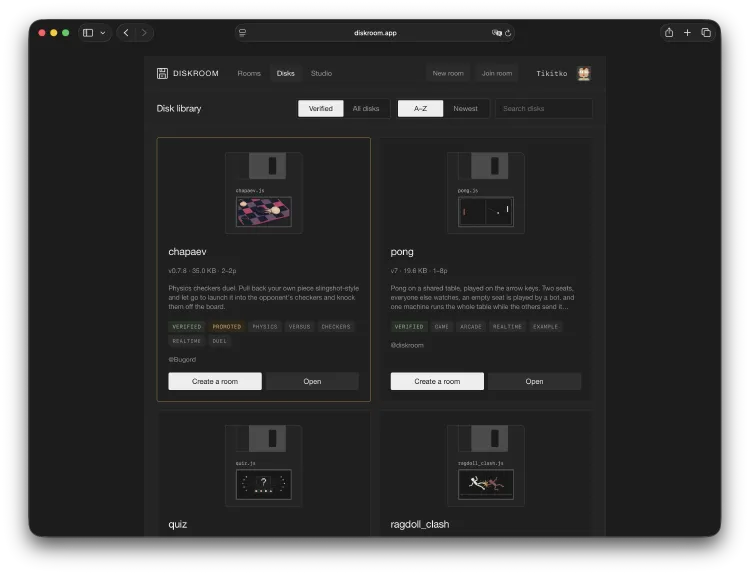Switch to the Studio tab
This screenshot has height=575, width=750.
pos(321,73)
